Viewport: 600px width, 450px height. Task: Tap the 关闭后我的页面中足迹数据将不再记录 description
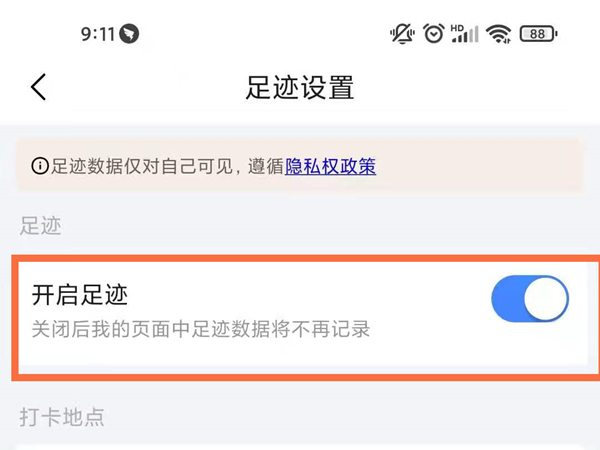[201, 328]
